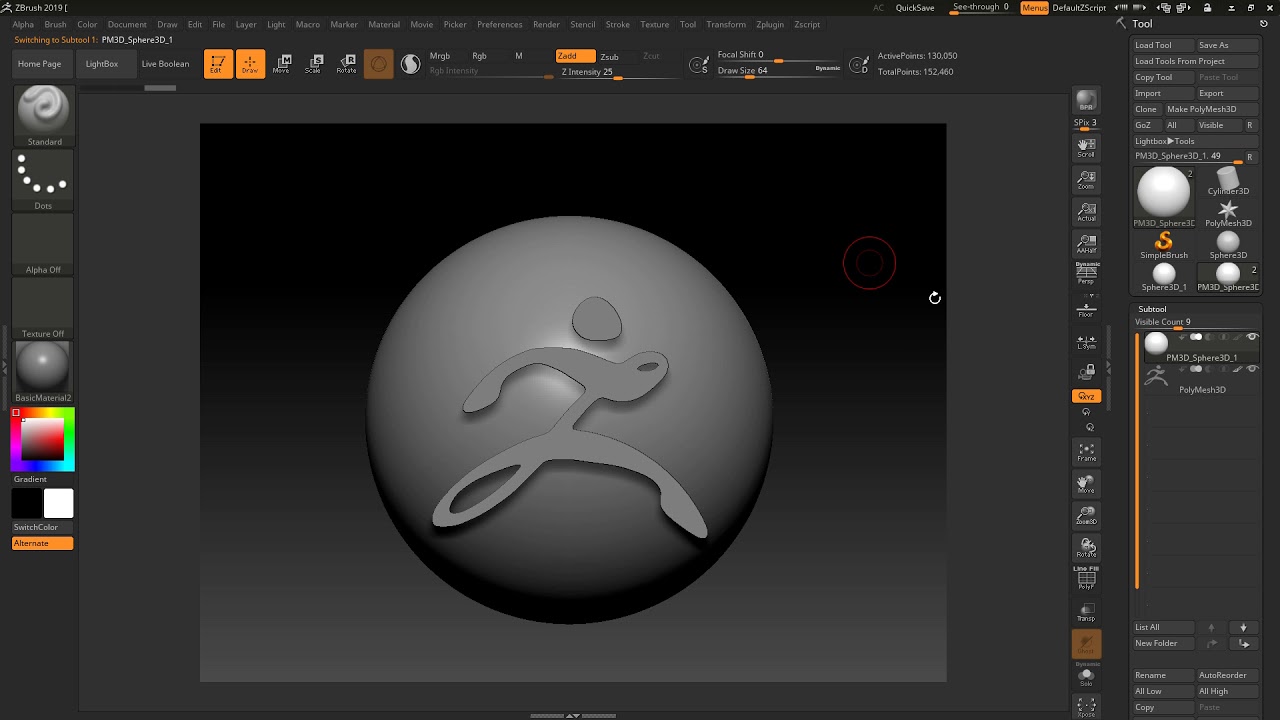Click the Rotate view icon in right shelf

point(1086,548)
